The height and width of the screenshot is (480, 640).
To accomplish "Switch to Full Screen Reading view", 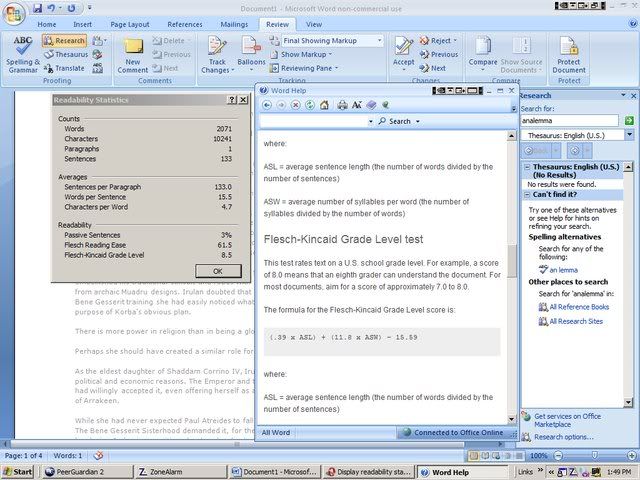I will (x=485, y=456).
